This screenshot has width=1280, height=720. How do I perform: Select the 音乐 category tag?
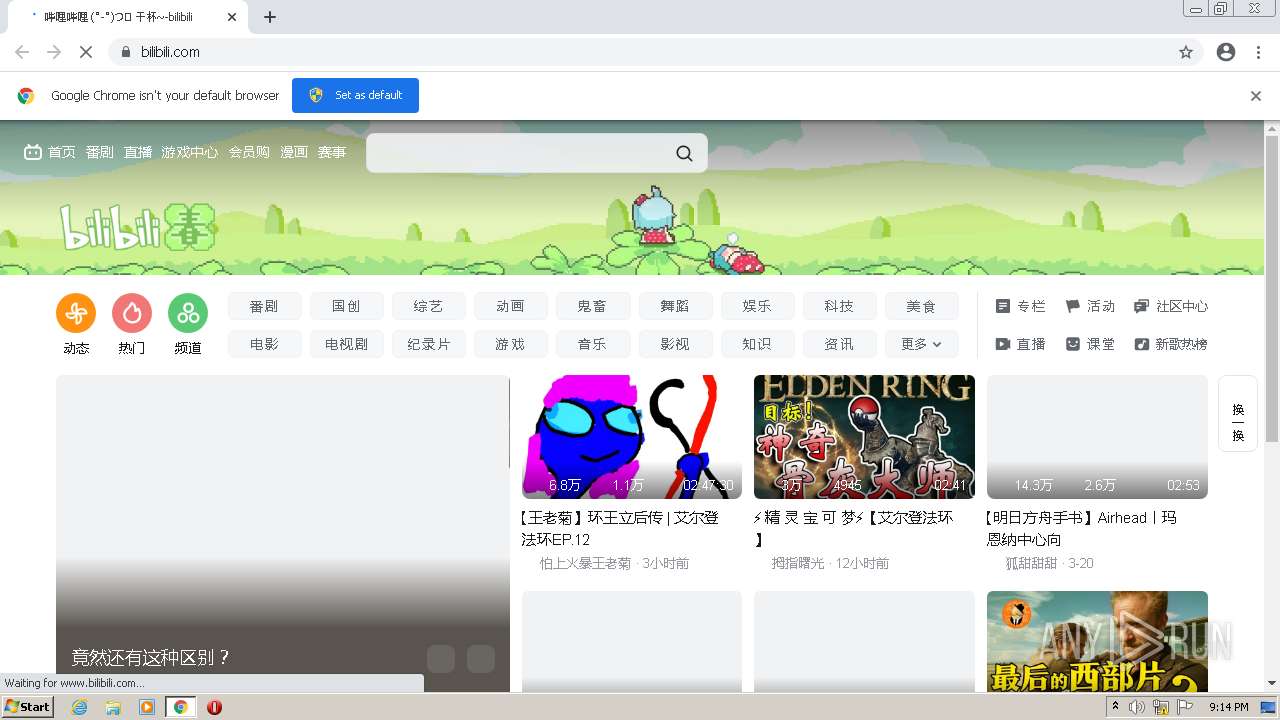(592, 344)
